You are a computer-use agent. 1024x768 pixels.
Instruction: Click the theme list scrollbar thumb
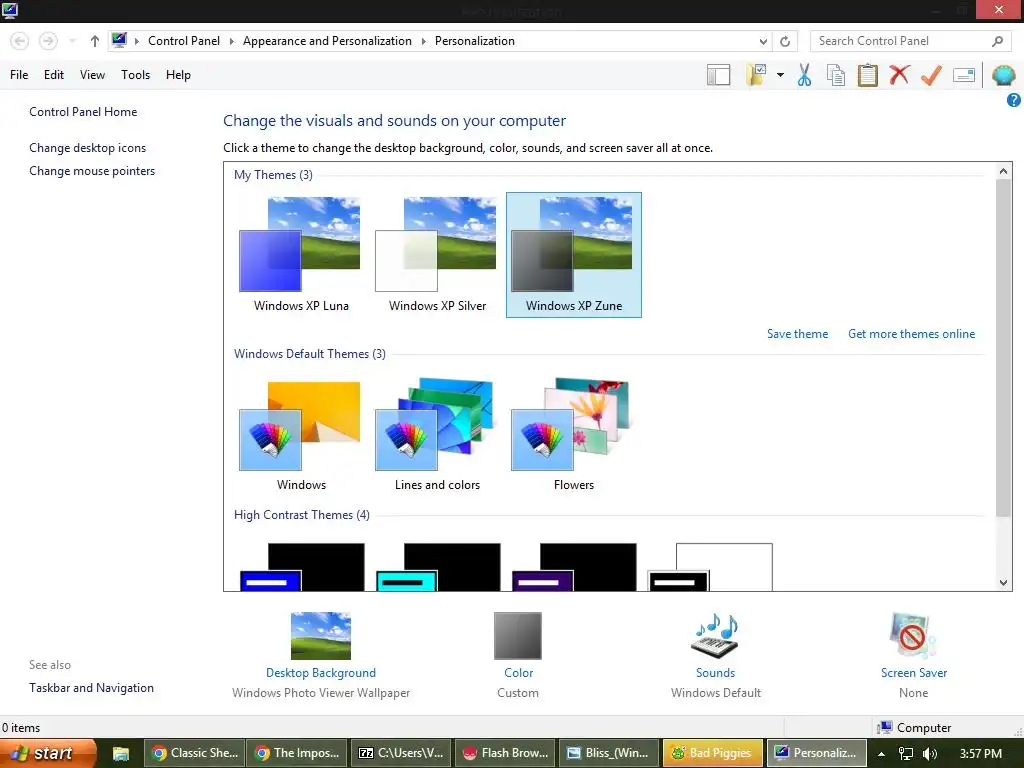point(1004,347)
